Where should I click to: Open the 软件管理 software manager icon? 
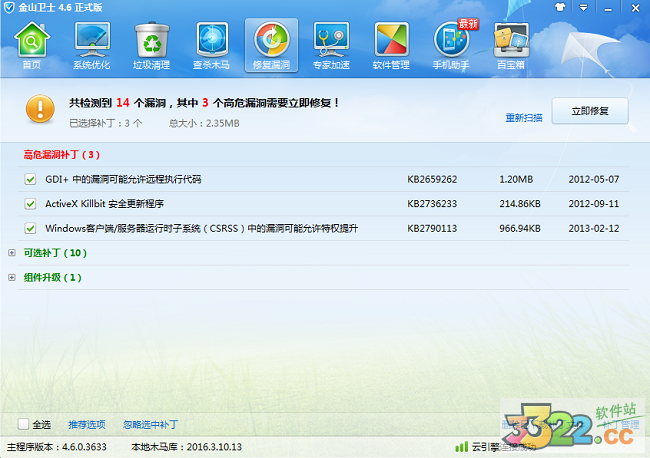click(391, 46)
